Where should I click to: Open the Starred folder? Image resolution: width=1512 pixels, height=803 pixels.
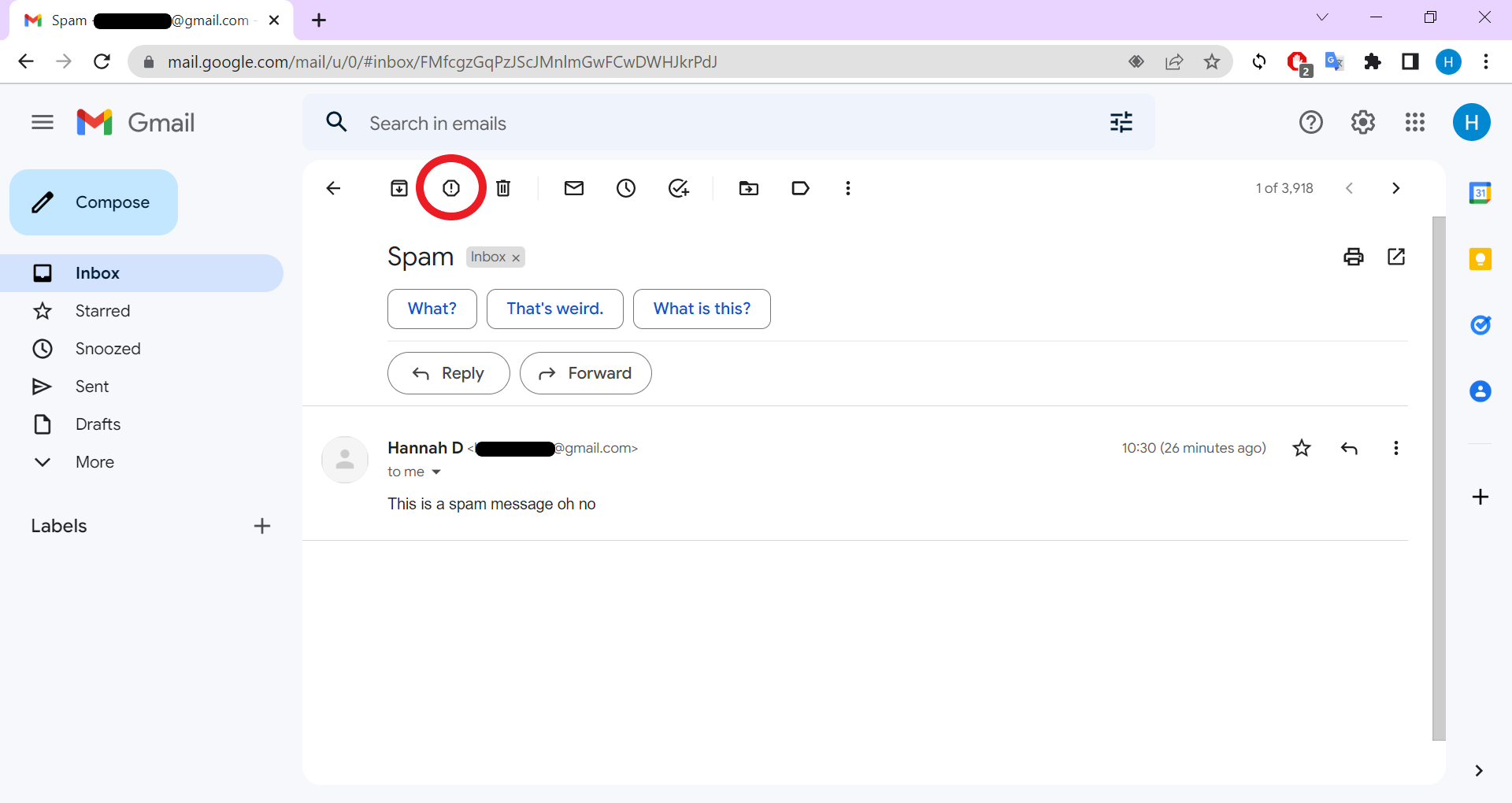(142, 311)
